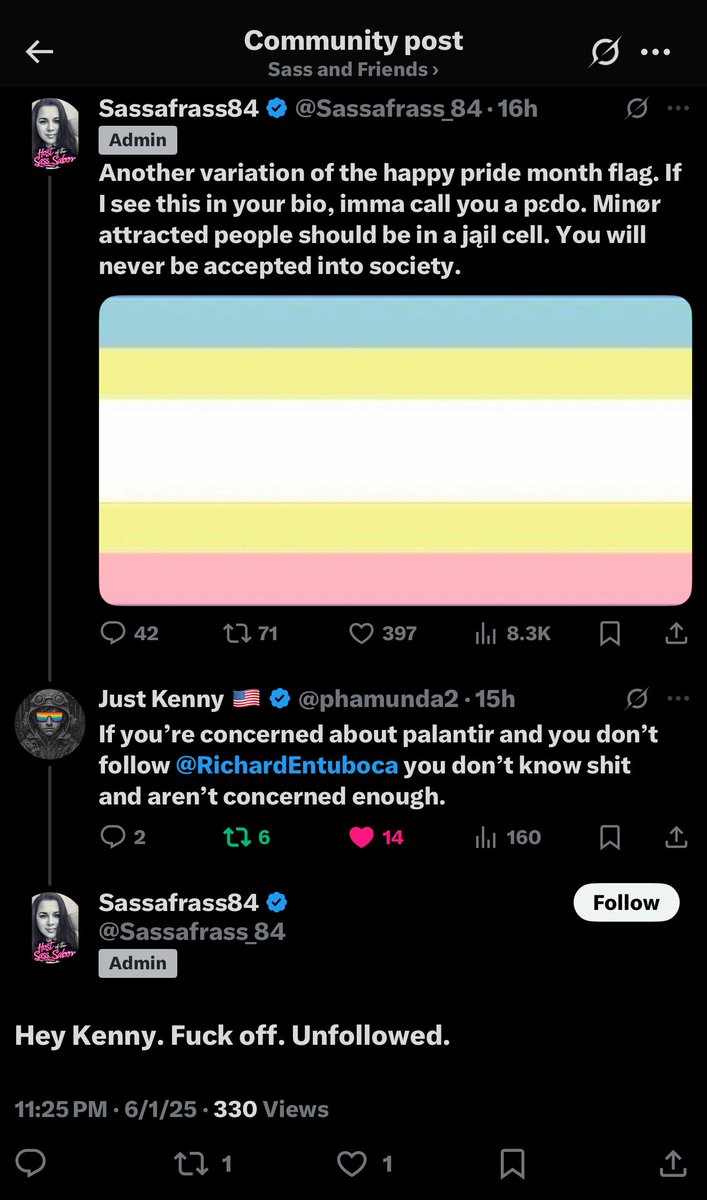Open Just Kenny's profile avatar

pyautogui.click(x=49, y=722)
